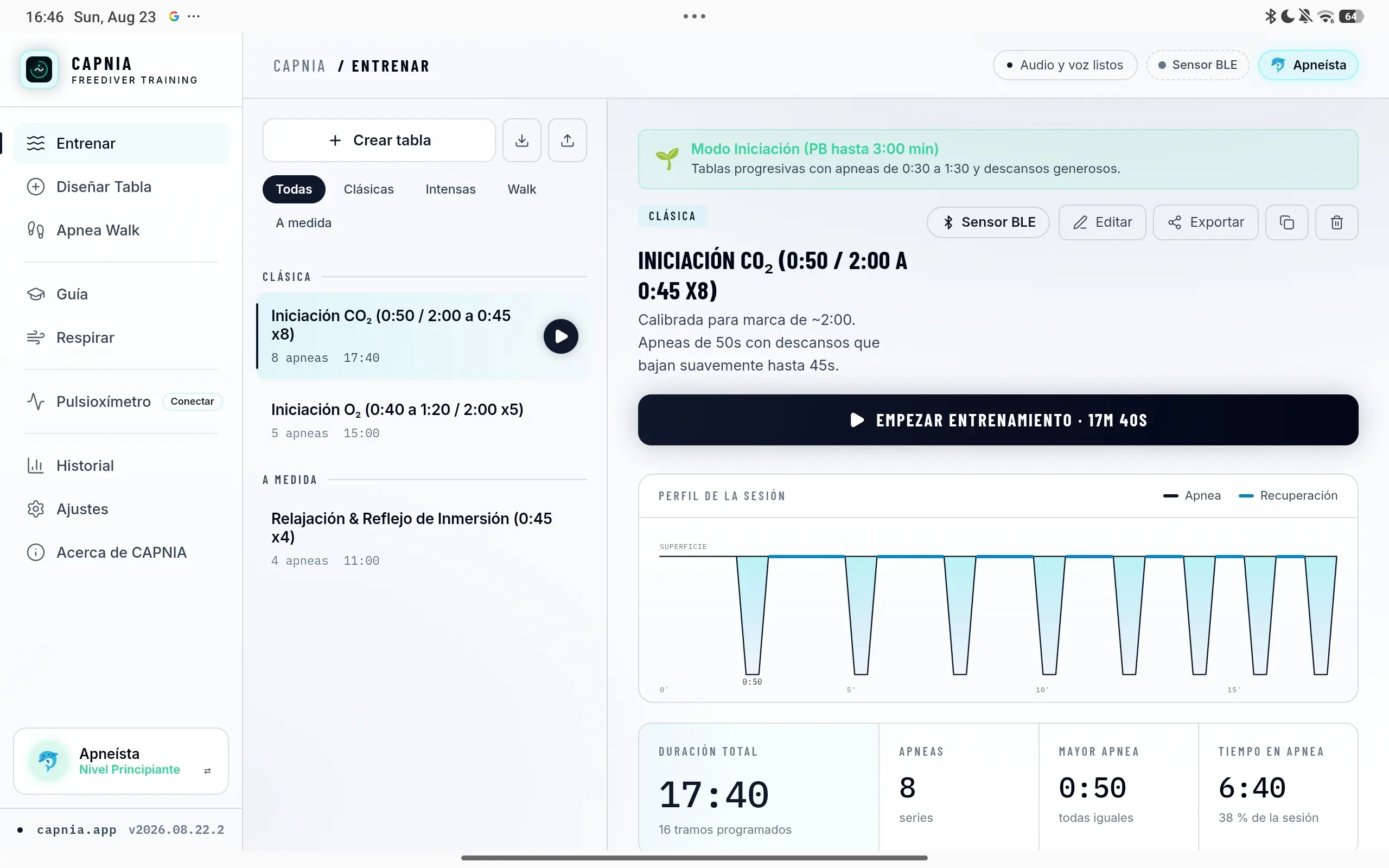The width and height of the screenshot is (1389, 868).
Task: Select Relajación & Reflejo de Inmersión table
Action: [424, 539]
